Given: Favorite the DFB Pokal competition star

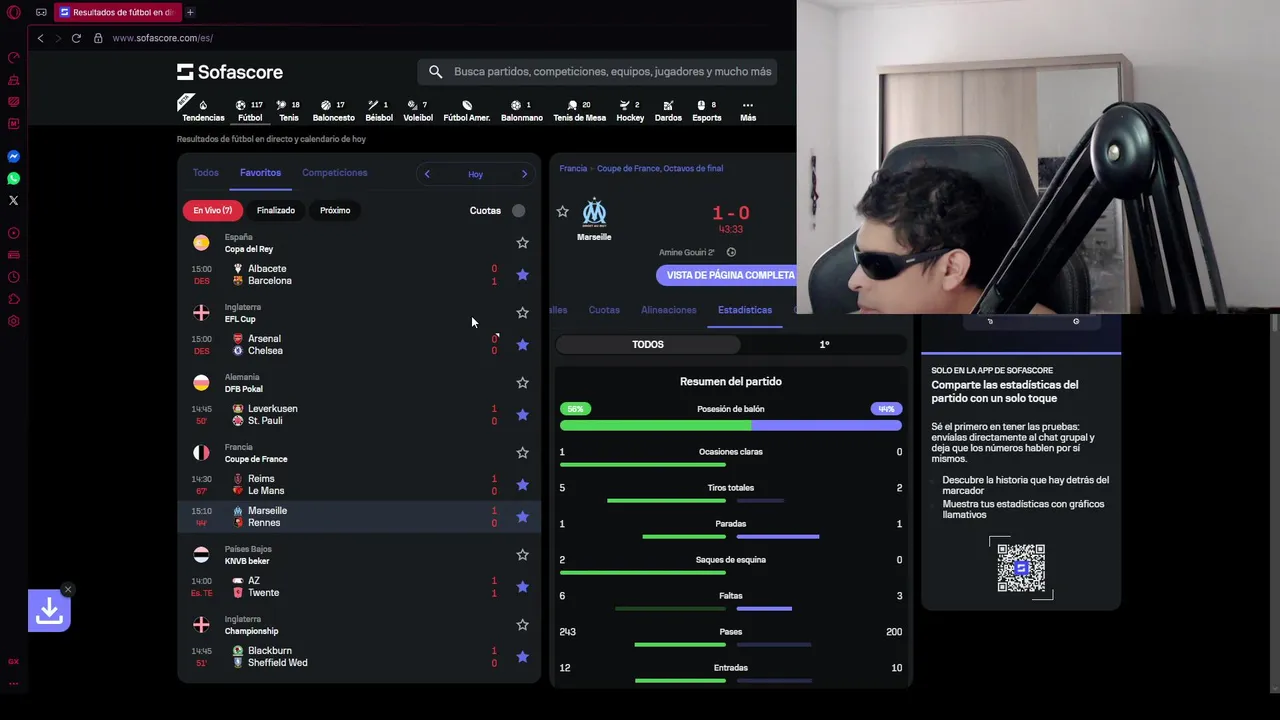Looking at the screenshot, I should [x=522, y=383].
